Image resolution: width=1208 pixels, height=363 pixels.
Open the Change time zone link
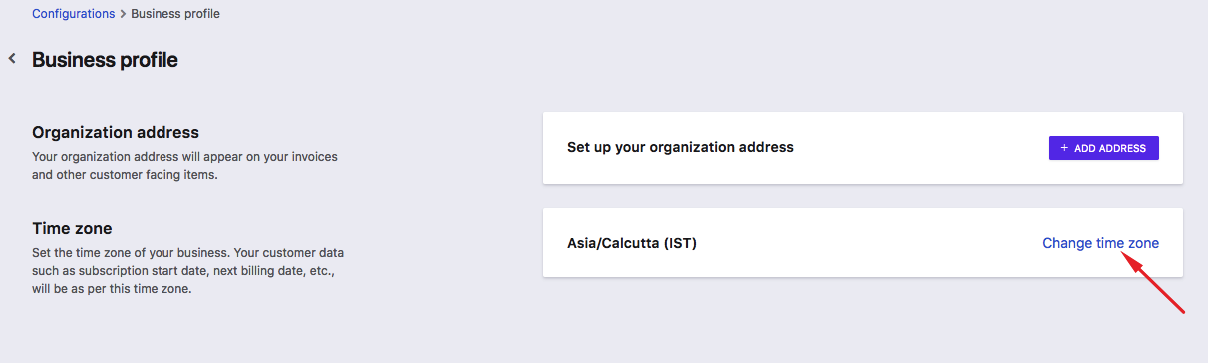point(1100,243)
